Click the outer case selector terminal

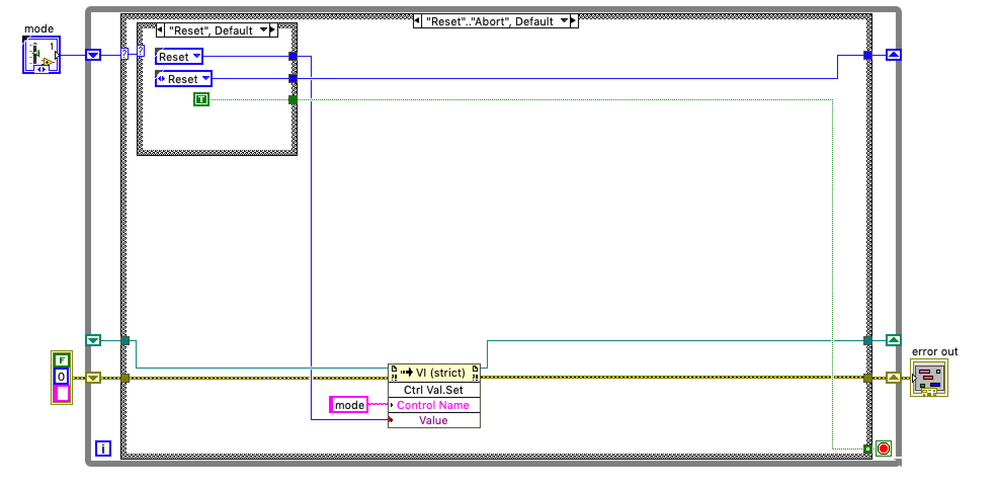click(x=125, y=55)
